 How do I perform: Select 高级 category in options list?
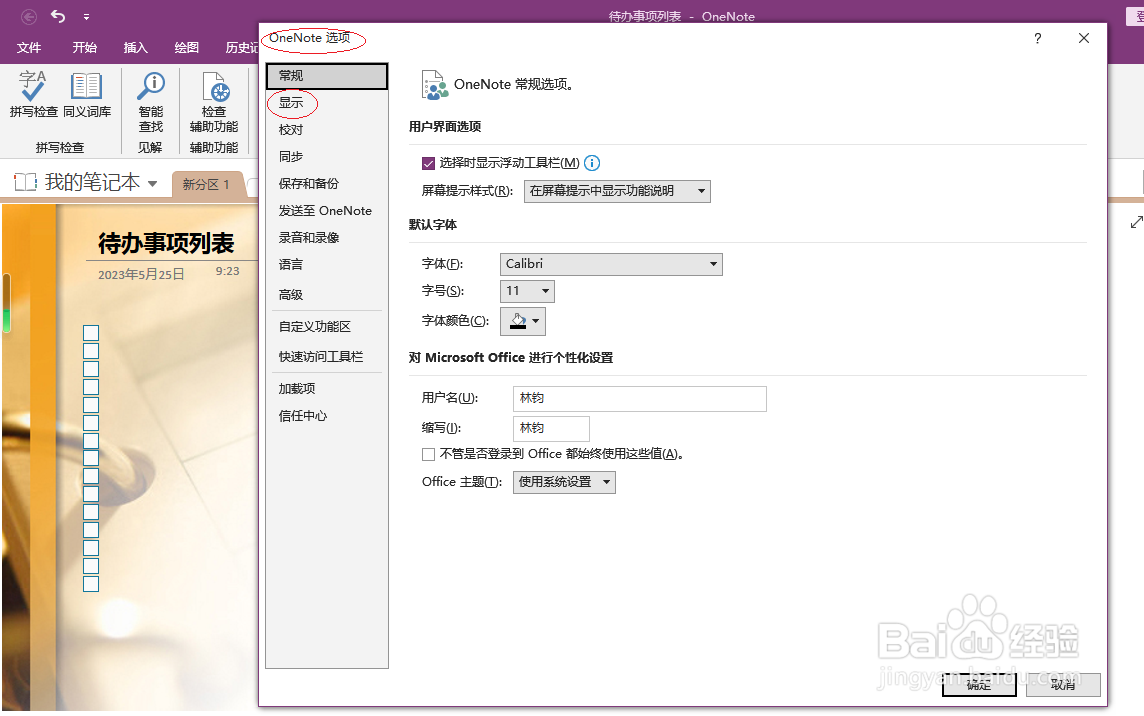[x=327, y=295]
